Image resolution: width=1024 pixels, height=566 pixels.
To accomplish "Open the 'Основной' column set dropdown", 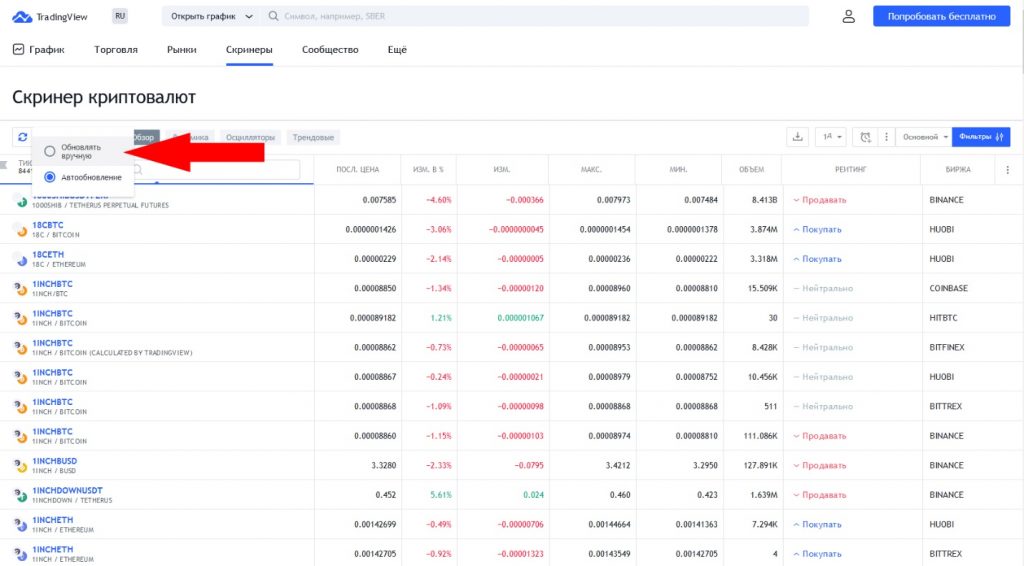I will [x=925, y=137].
